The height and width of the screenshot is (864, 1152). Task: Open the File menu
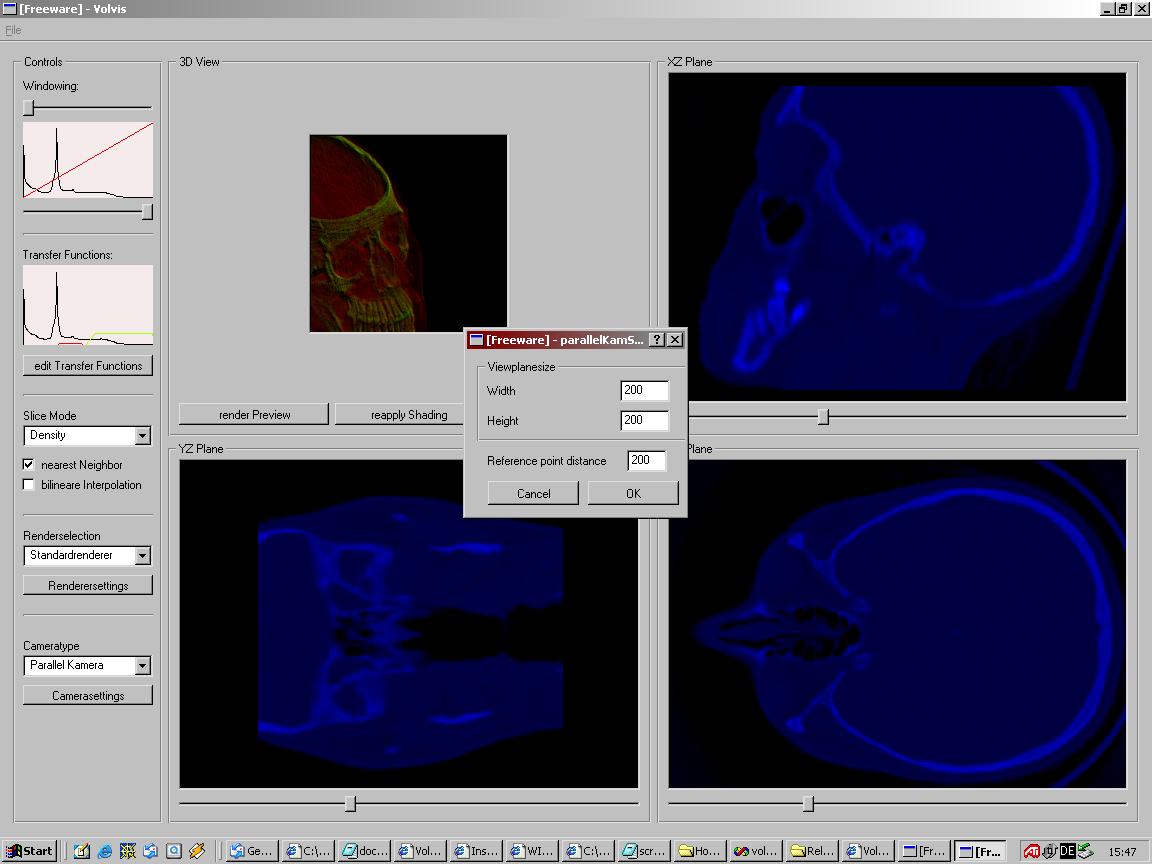[x=13, y=30]
